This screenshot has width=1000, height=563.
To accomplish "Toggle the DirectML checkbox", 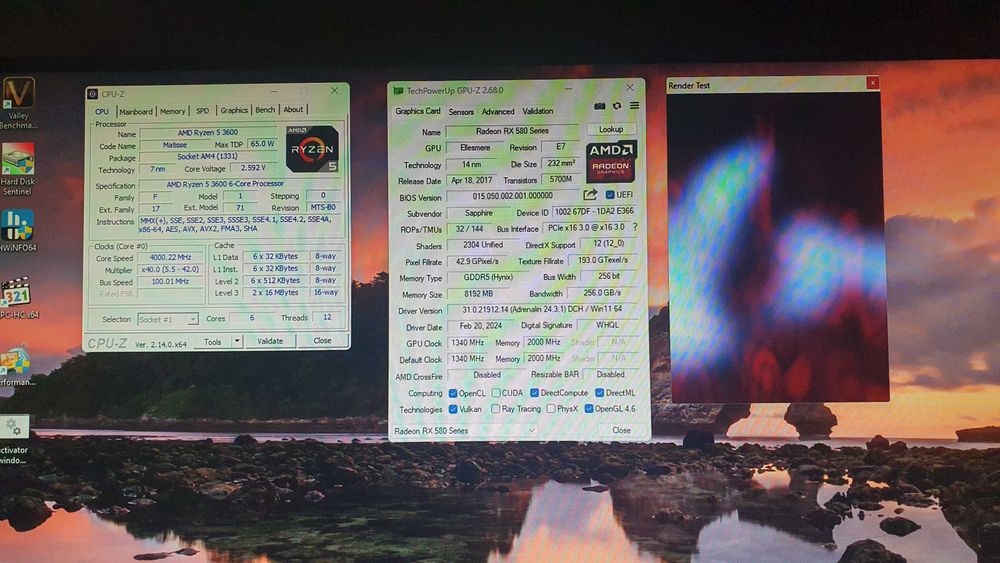I will click(x=599, y=393).
